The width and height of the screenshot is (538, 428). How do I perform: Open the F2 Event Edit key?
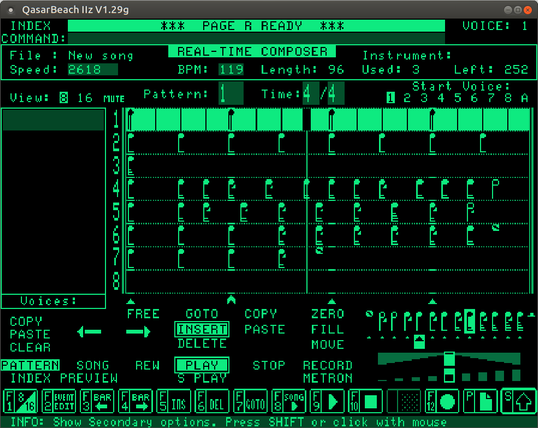[x=59, y=401]
